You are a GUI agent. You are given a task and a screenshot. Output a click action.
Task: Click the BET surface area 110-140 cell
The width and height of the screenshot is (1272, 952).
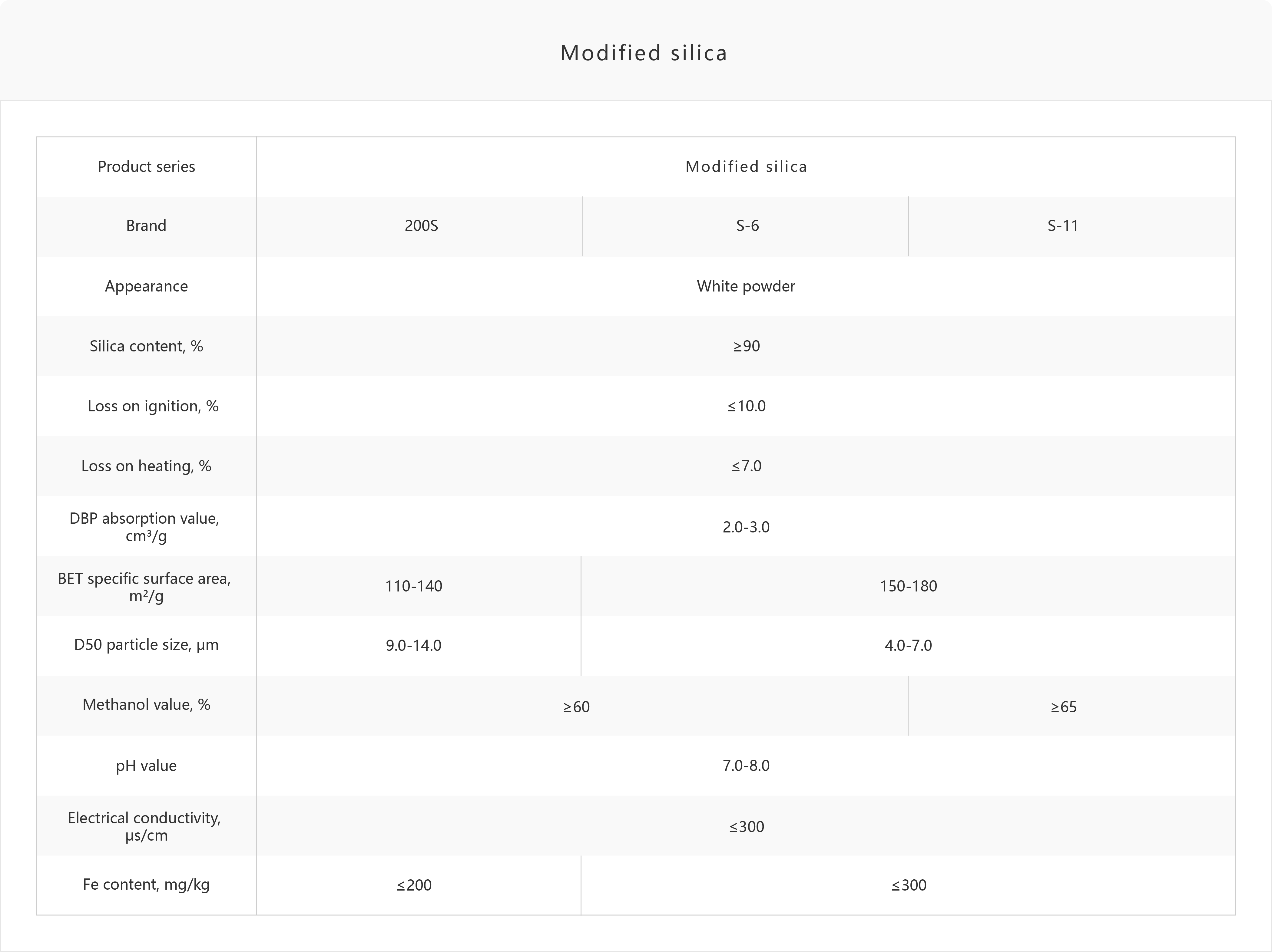click(x=419, y=586)
